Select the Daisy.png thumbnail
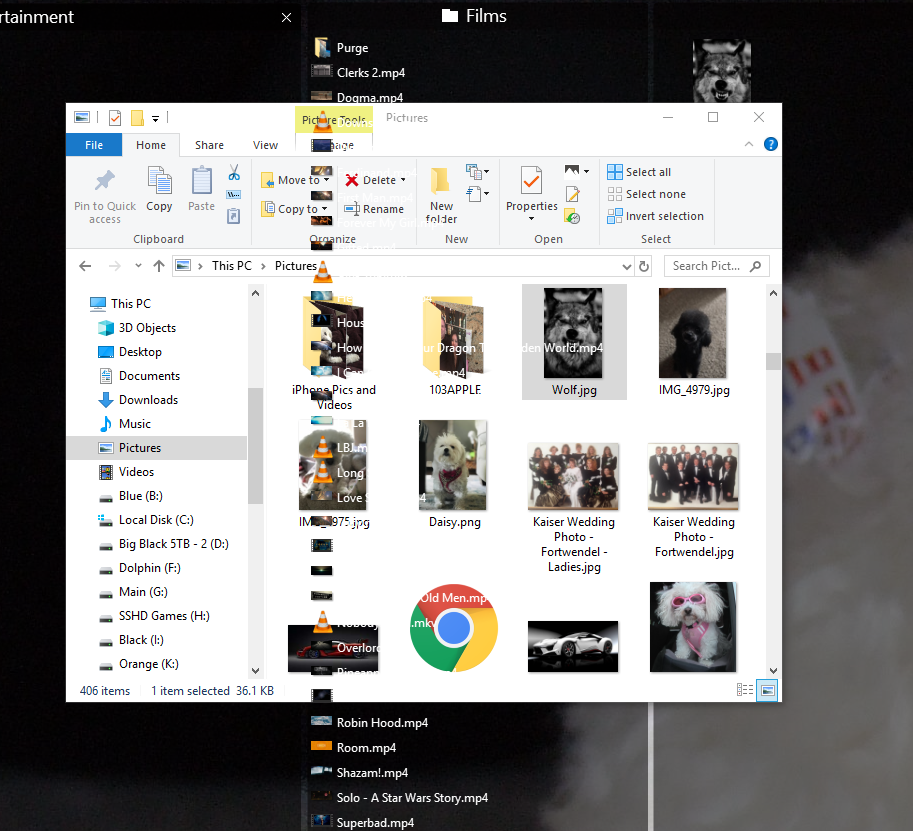This screenshot has width=913, height=831. (x=454, y=475)
